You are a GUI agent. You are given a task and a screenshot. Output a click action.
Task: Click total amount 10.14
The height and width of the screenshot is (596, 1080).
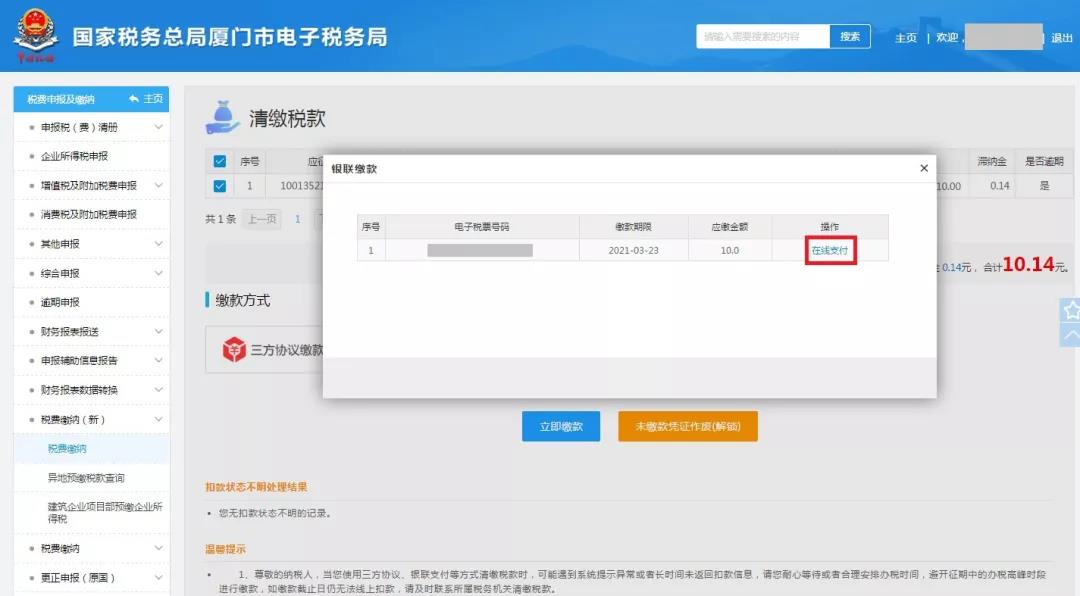click(1028, 264)
